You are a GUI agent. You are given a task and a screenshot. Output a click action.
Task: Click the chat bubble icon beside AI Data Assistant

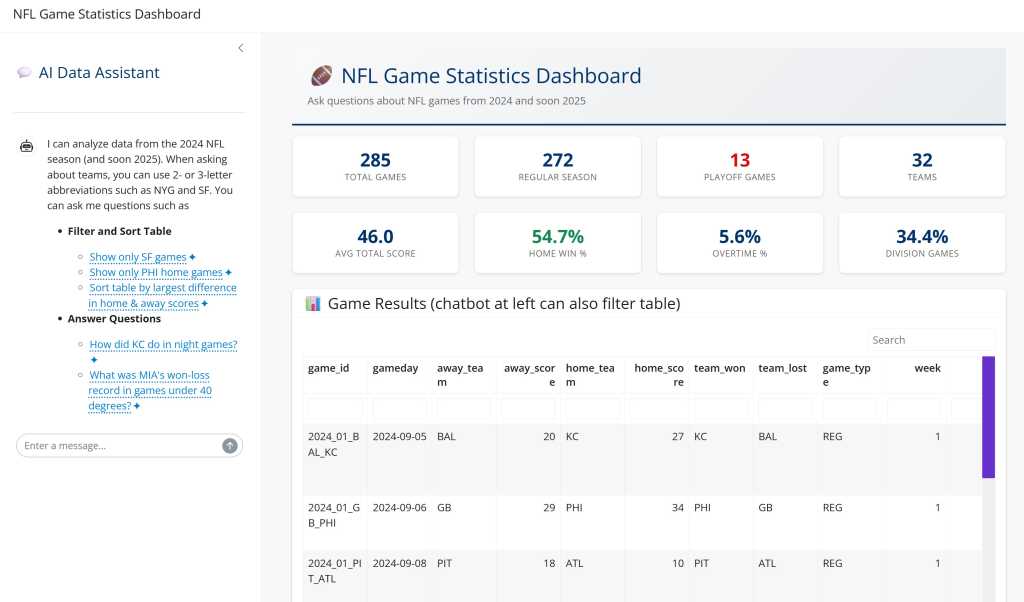(x=24, y=73)
